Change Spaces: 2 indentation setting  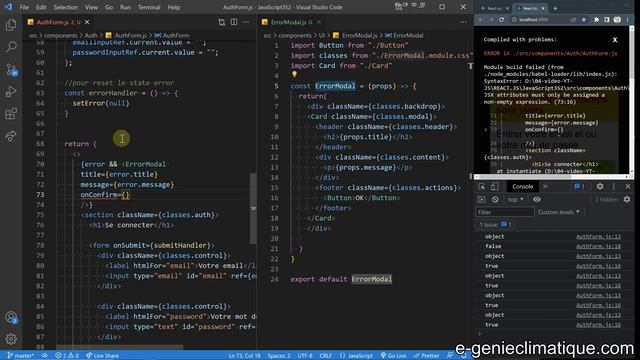click(279, 356)
